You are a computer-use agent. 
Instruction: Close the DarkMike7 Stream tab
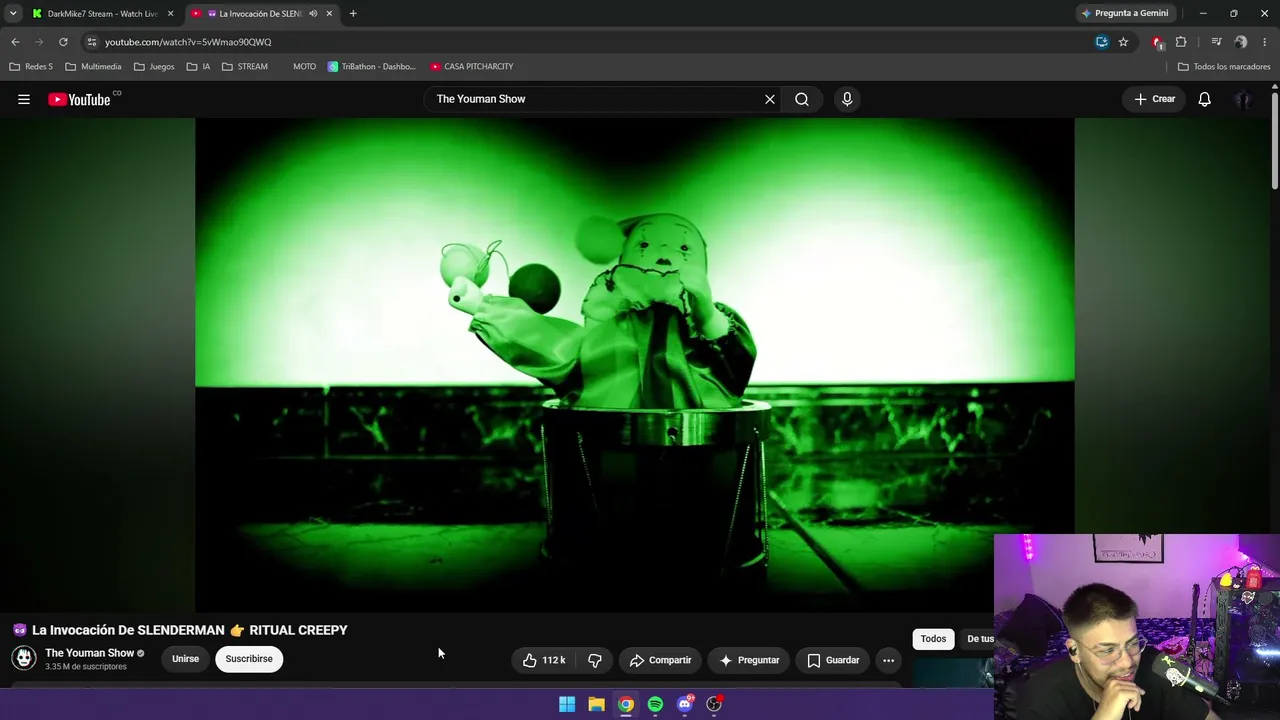[x=171, y=14]
